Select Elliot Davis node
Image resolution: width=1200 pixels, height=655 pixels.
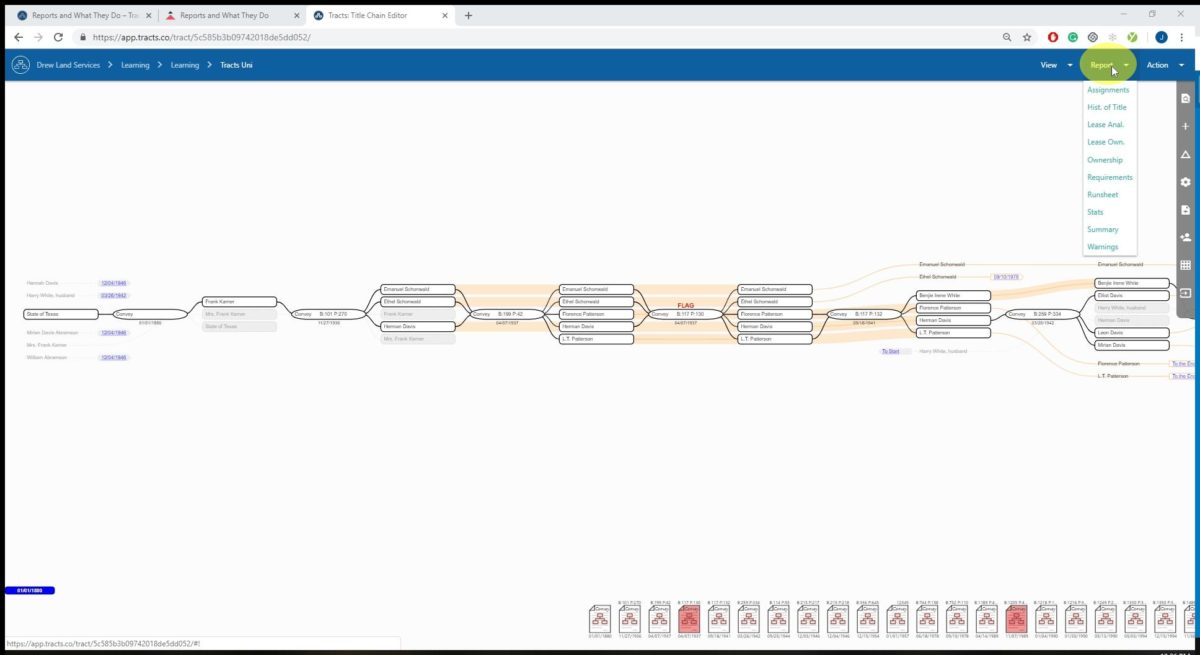pyautogui.click(x=1132, y=296)
